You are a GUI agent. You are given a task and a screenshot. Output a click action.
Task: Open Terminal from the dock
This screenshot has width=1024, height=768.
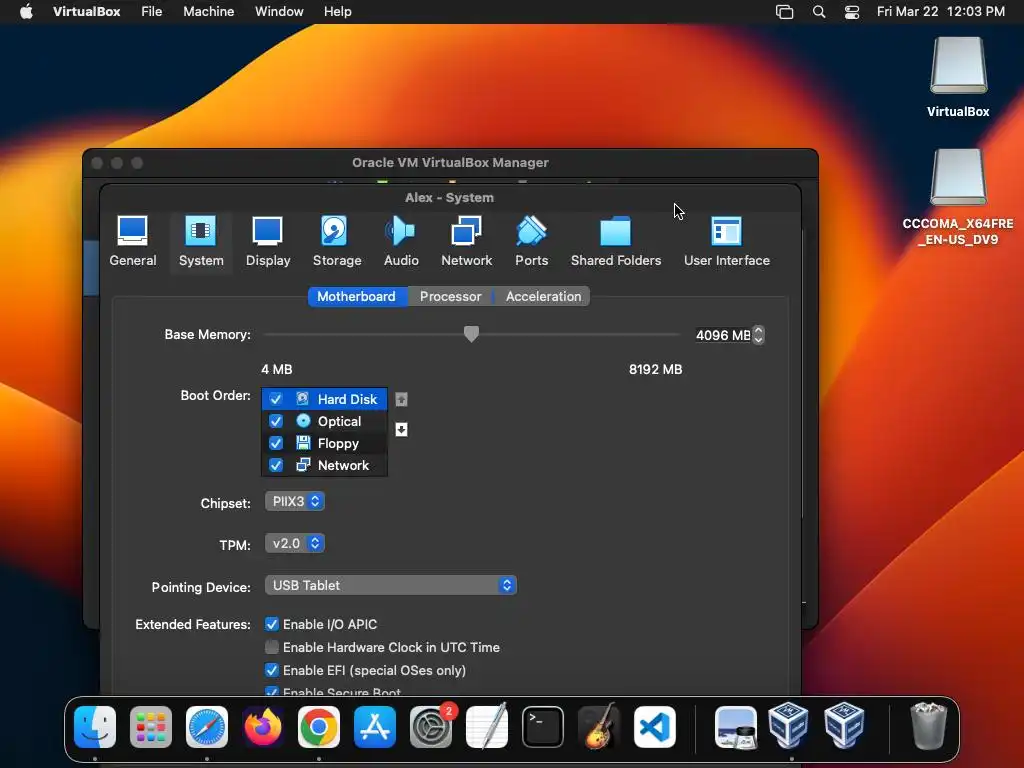543,727
